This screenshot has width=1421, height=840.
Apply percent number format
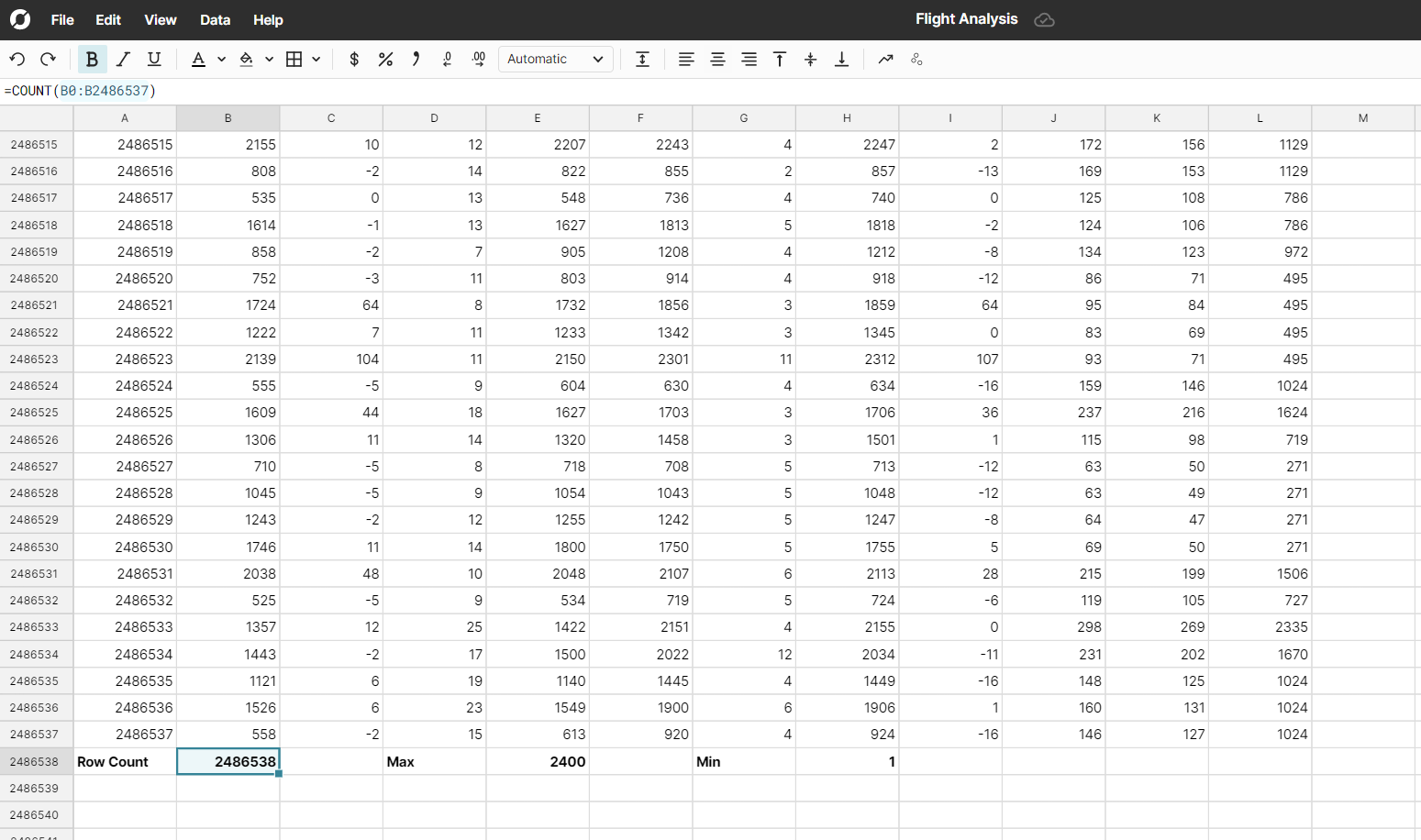click(385, 60)
